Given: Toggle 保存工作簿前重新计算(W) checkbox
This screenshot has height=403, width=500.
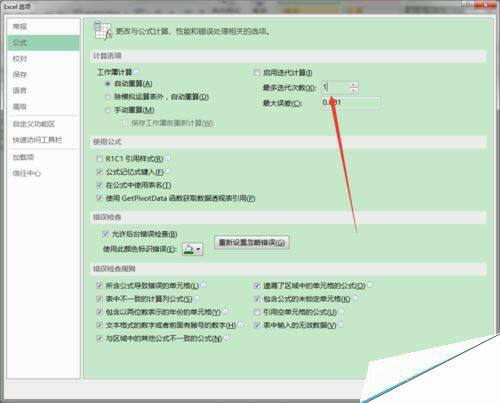Looking at the screenshot, I should 125,123.
